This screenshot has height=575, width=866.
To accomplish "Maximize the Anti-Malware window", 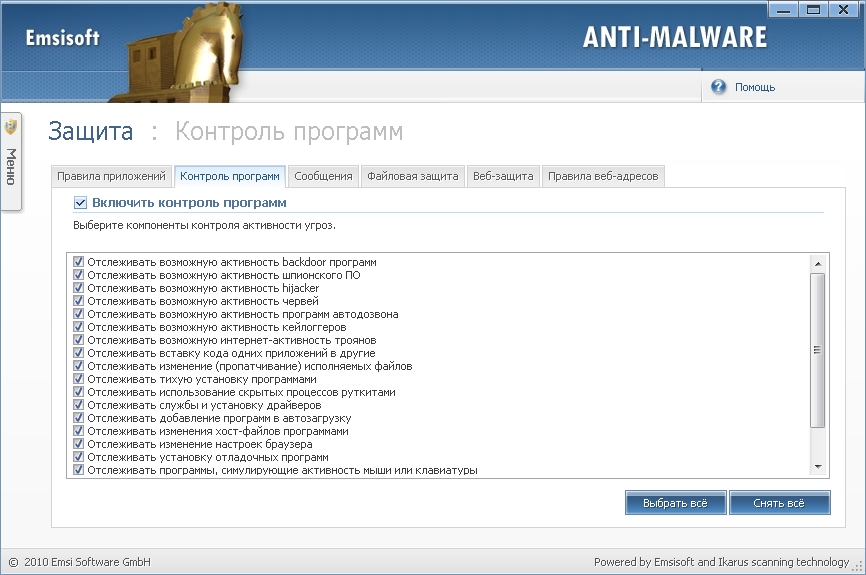I will coord(813,10).
